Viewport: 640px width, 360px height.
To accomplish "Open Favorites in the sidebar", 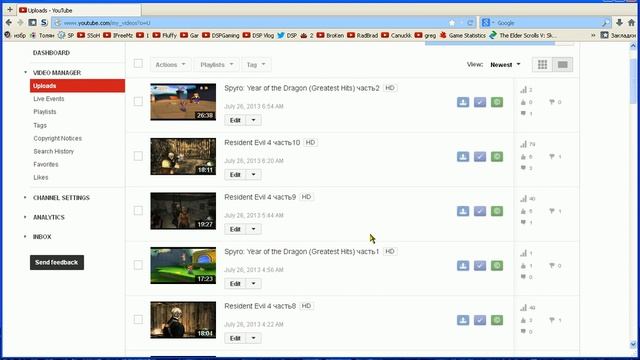I will pyautogui.click(x=46, y=164).
